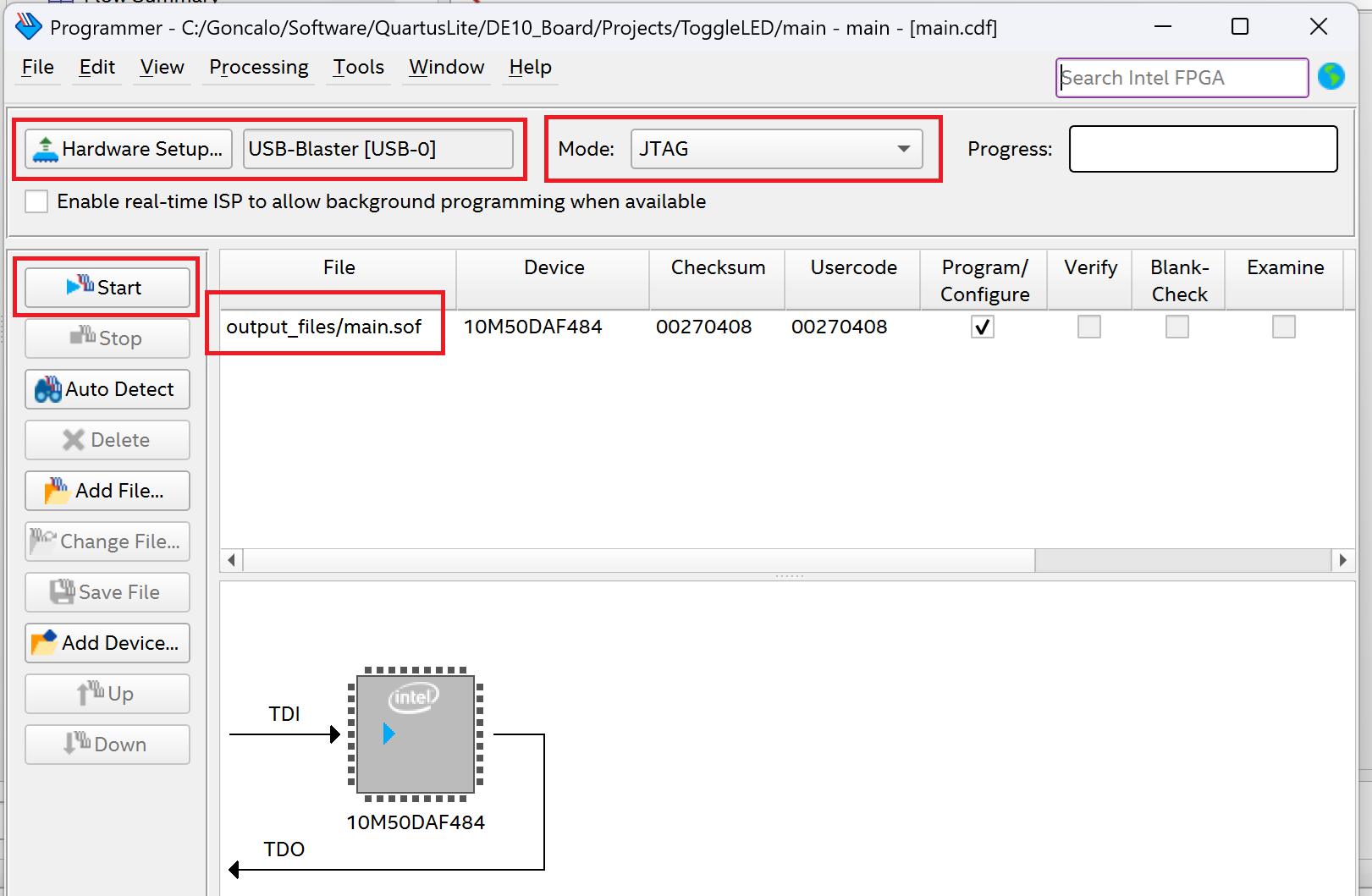
Task: Click the horizontal scrollbar thumb
Action: tap(639, 560)
